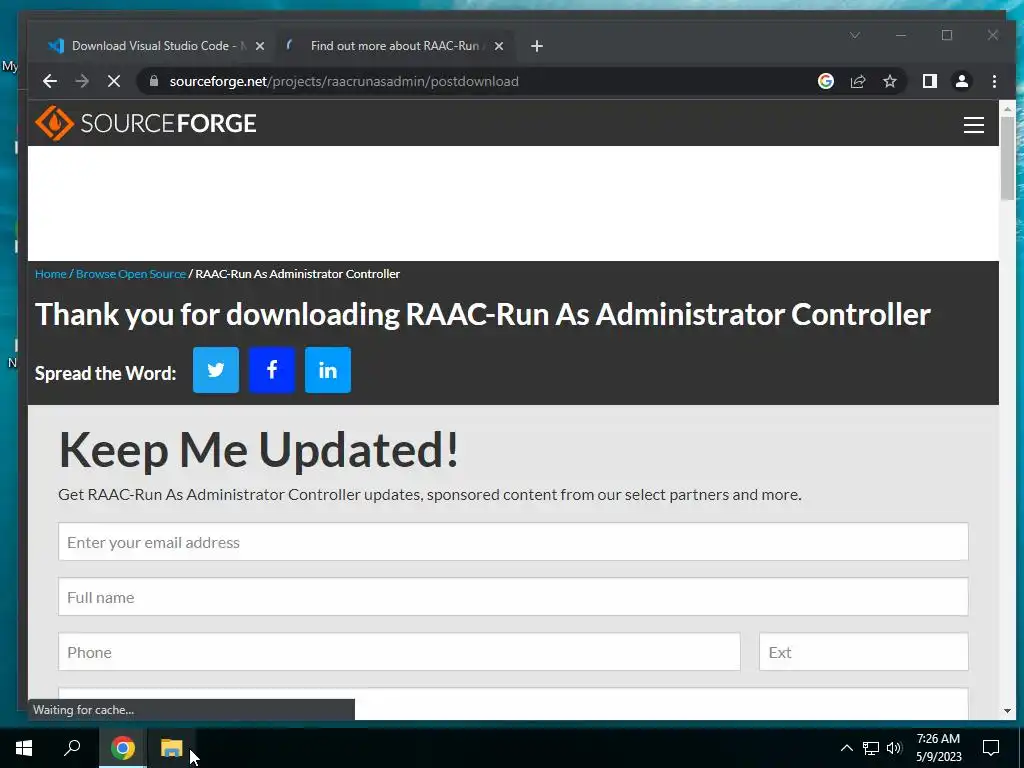Open network status tray icon
1024x768 pixels.
point(871,748)
